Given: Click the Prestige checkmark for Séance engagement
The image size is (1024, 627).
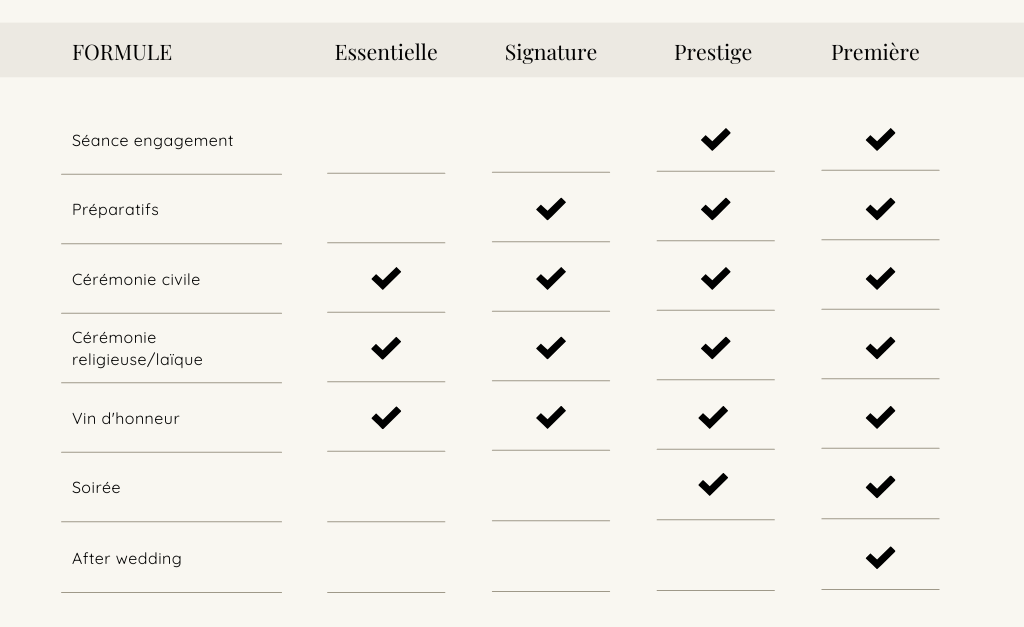Looking at the screenshot, I should [716, 139].
